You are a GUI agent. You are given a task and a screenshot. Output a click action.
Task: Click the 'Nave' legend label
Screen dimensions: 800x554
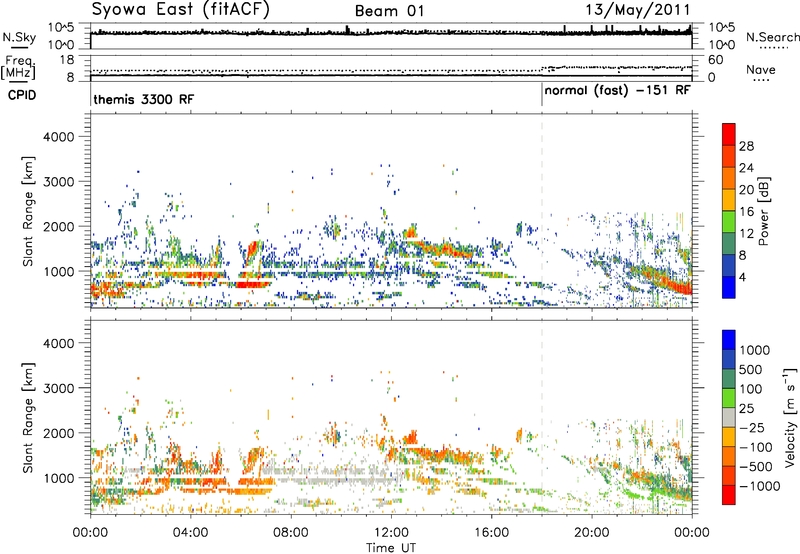pos(760,69)
